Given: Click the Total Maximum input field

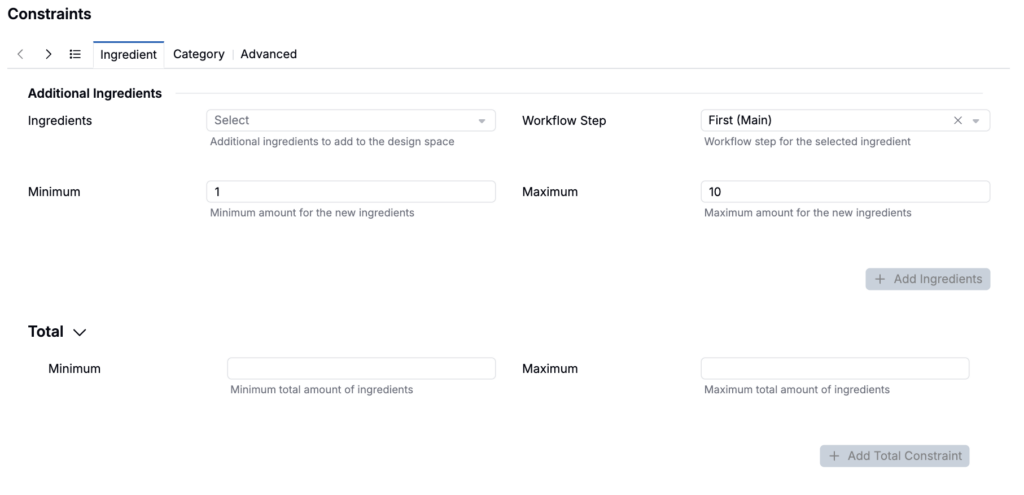Looking at the screenshot, I should (x=835, y=368).
